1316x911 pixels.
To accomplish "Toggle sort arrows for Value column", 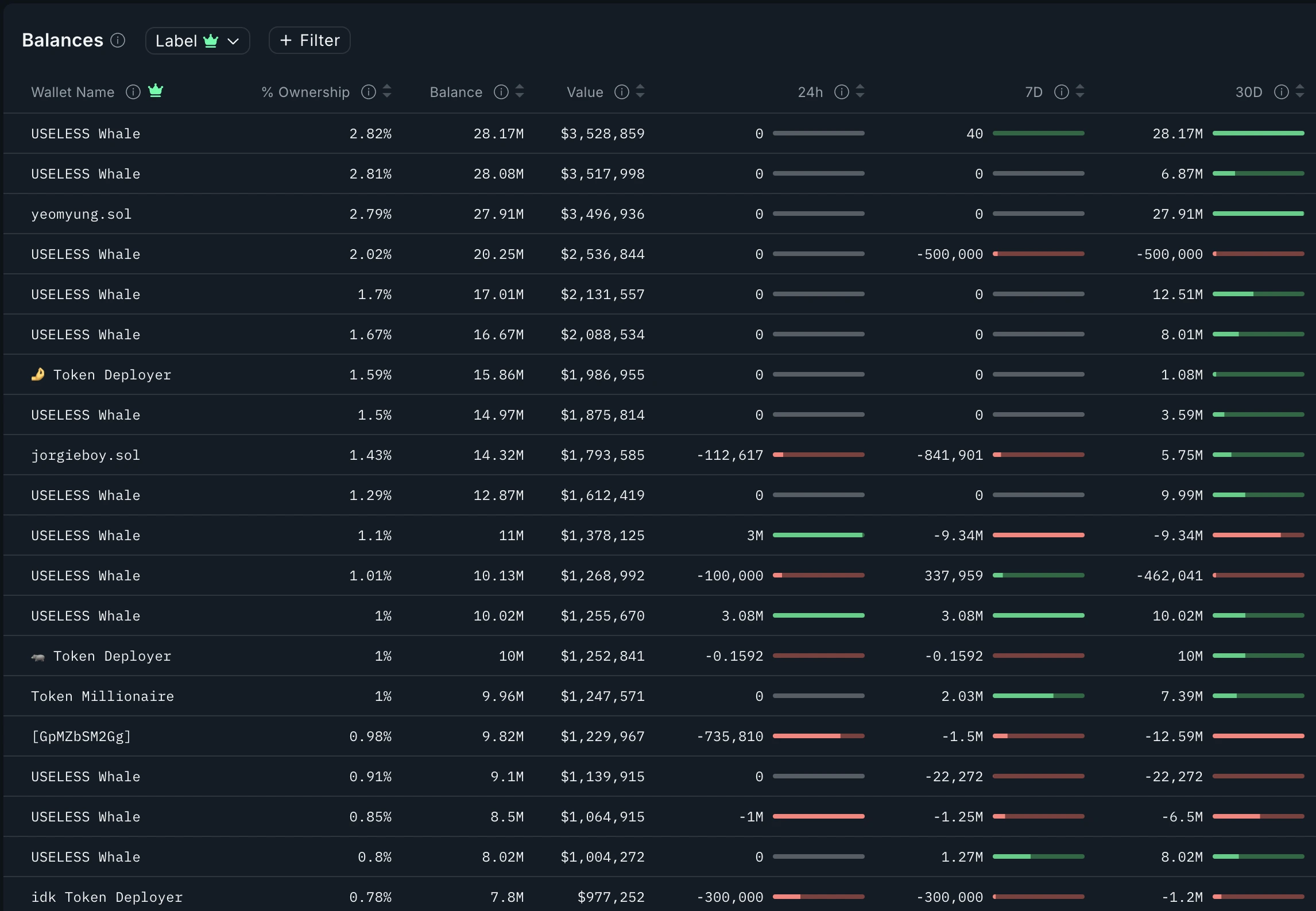I will [x=640, y=92].
